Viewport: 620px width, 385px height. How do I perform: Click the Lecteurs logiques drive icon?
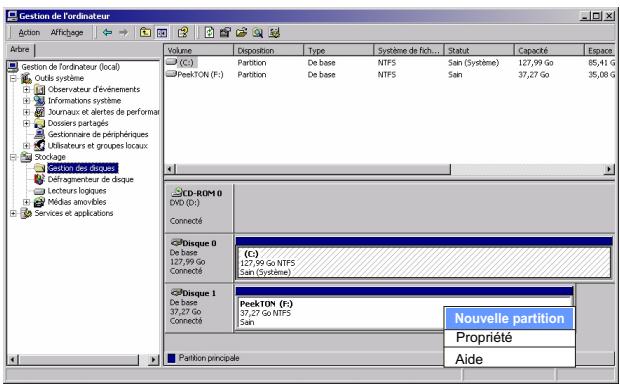click(40, 191)
